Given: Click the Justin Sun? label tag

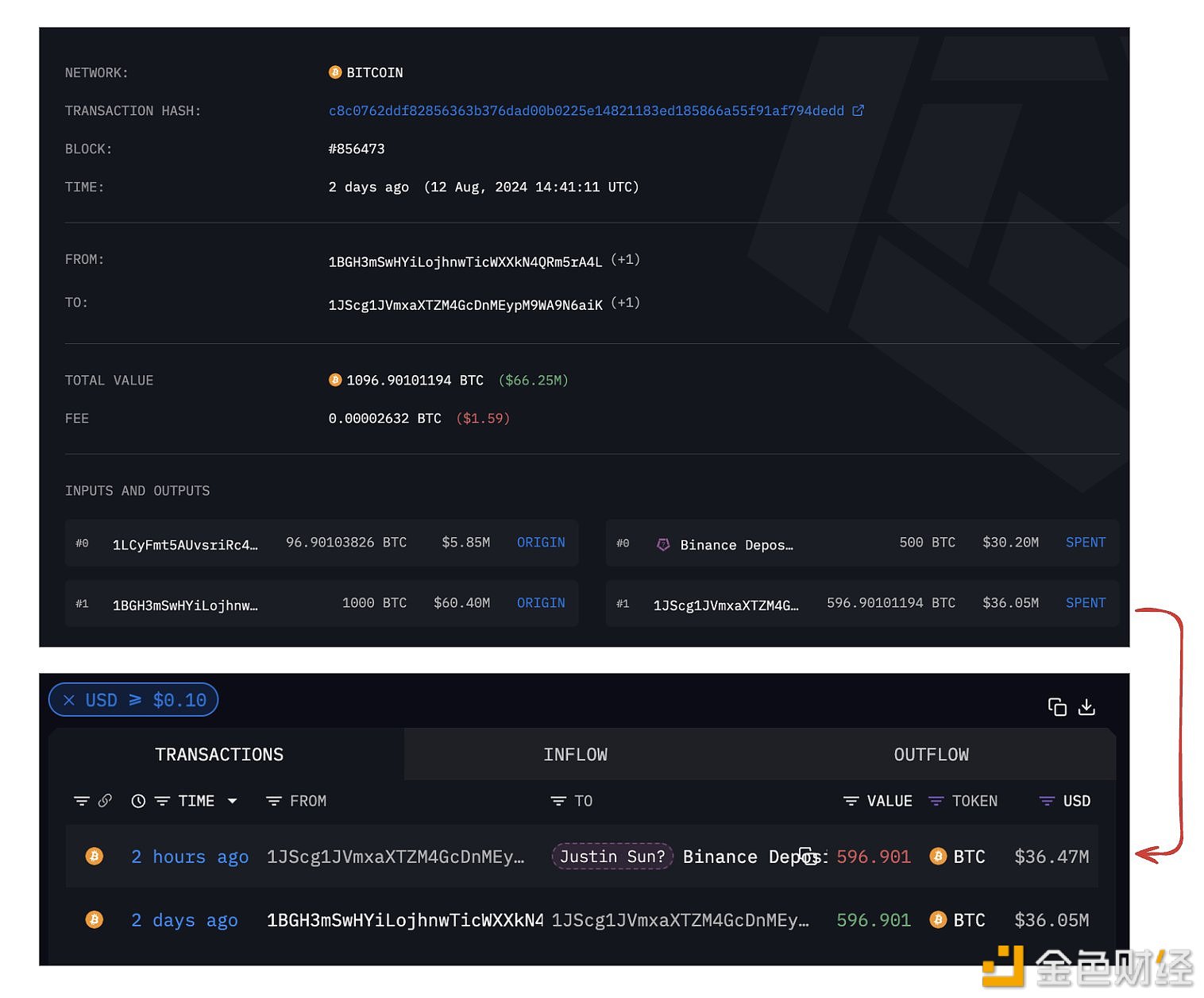Looking at the screenshot, I should 612,856.
